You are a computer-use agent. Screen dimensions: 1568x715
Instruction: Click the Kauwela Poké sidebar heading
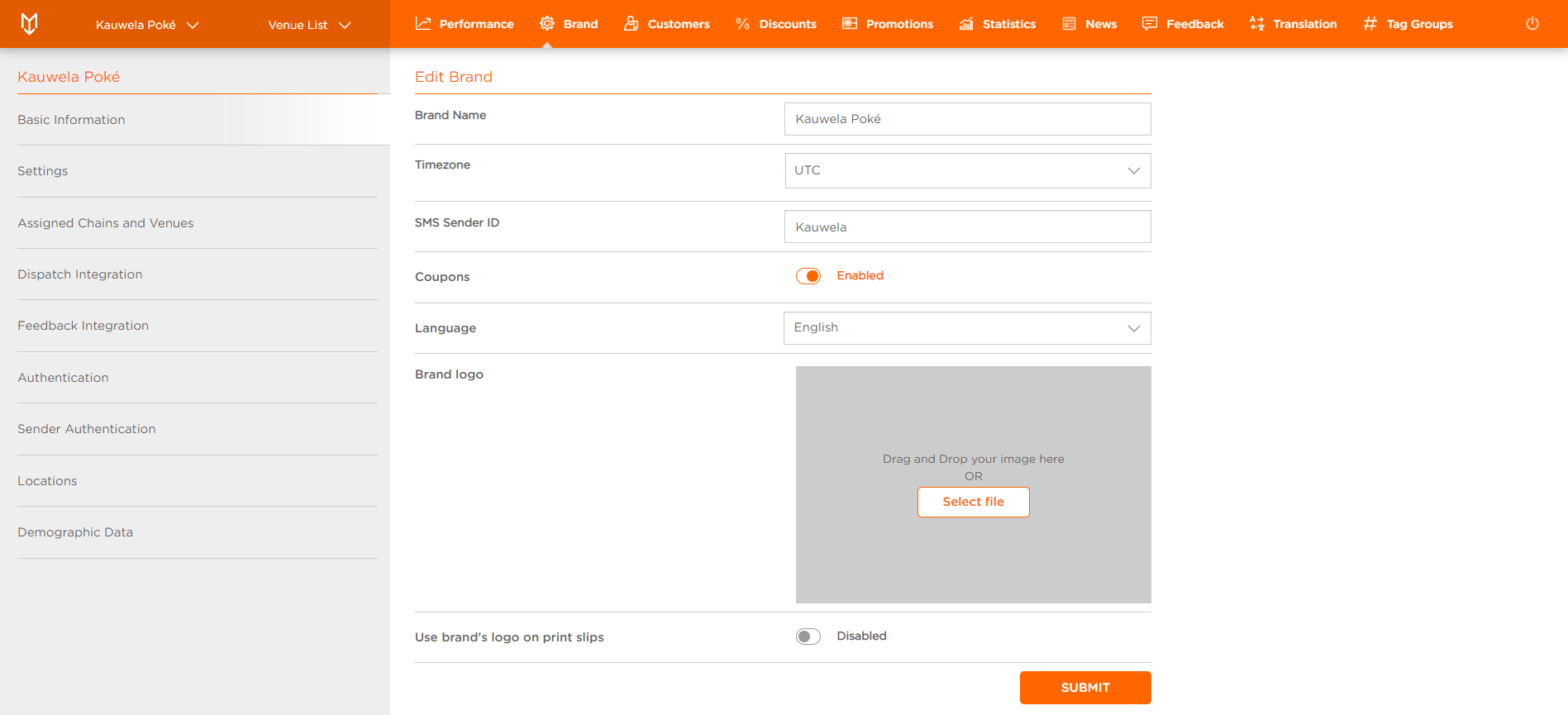(69, 77)
